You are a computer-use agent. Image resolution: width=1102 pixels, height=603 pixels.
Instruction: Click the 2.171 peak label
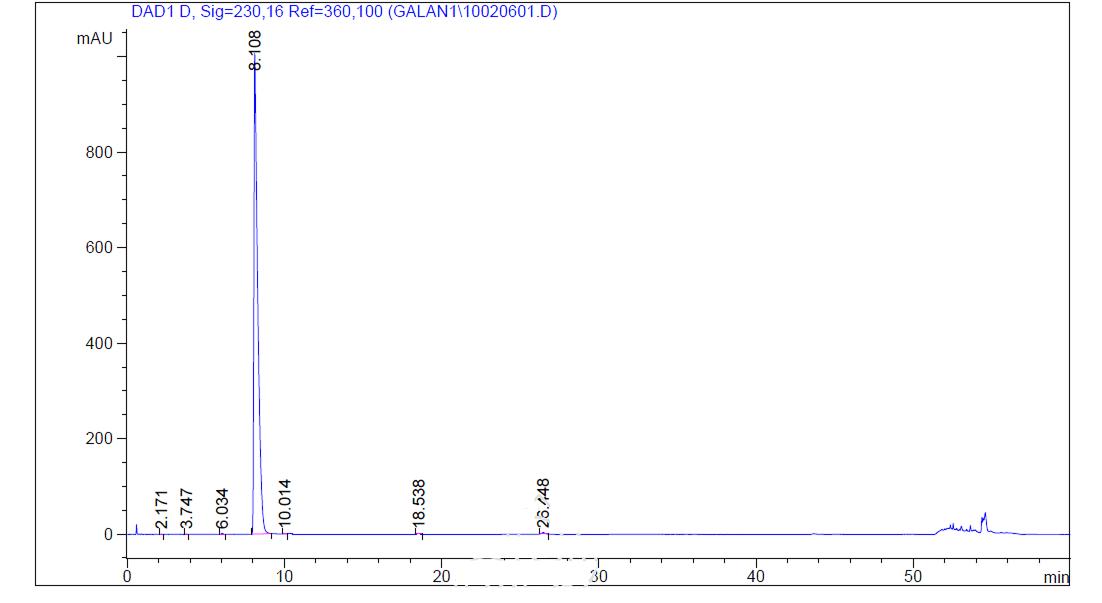coord(162,510)
